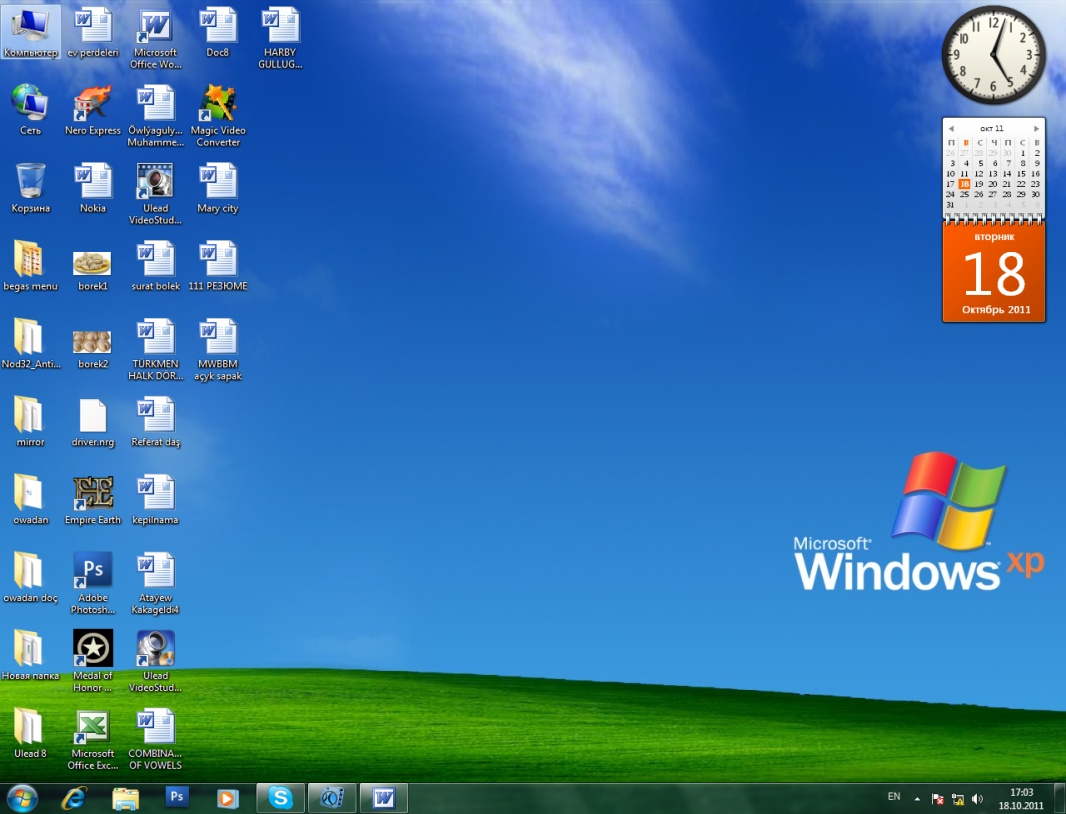Image resolution: width=1066 pixels, height=814 pixels.
Task: Show hidden tray icons arrow
Action: click(x=917, y=798)
